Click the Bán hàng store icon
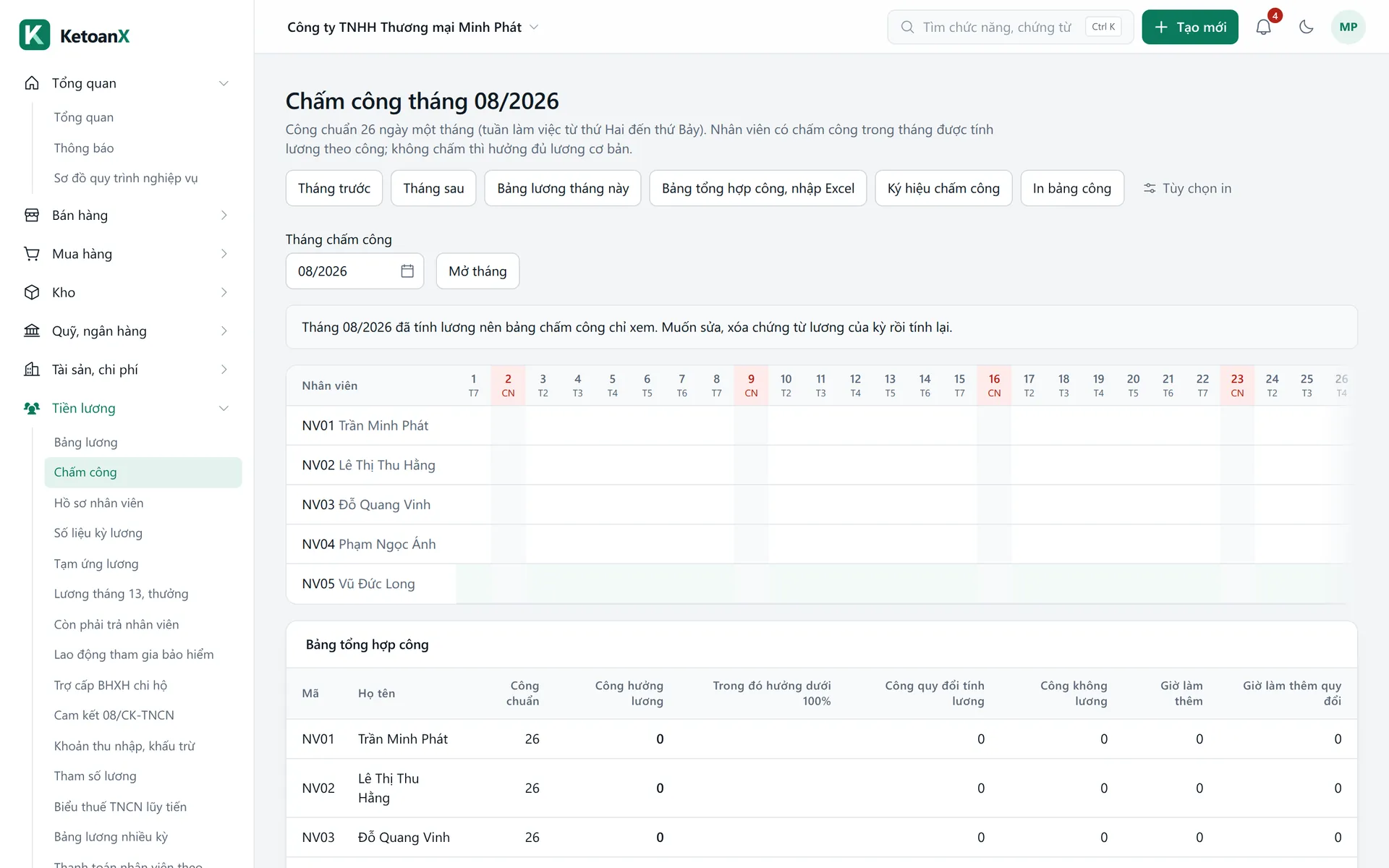Viewport: 1389px width, 868px height. click(32, 216)
